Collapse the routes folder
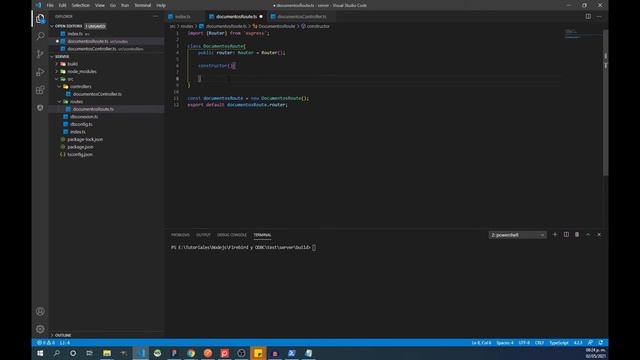This screenshot has width=640, height=360. 76,102
